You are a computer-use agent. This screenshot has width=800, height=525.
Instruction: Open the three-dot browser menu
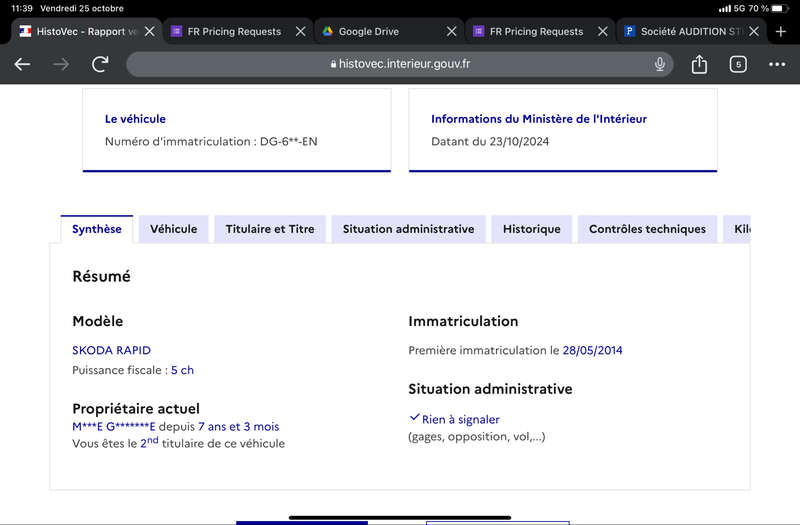click(777, 64)
